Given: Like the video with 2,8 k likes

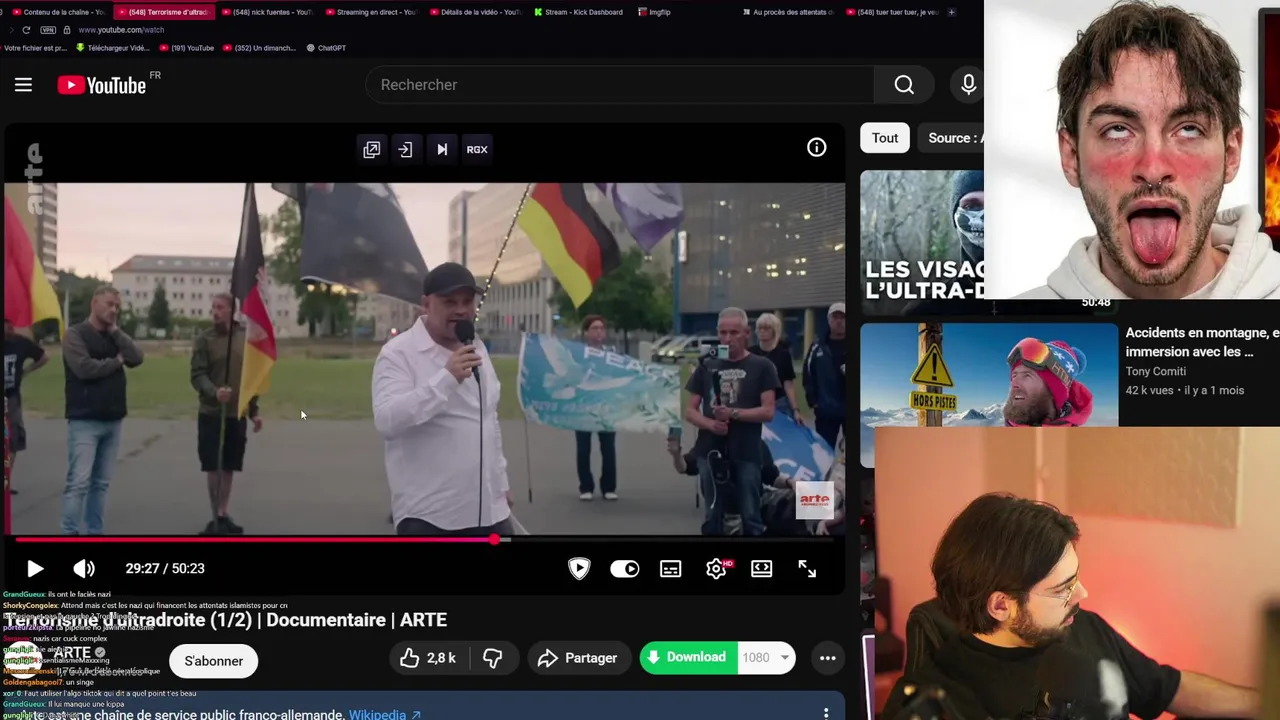Looking at the screenshot, I should tap(427, 658).
